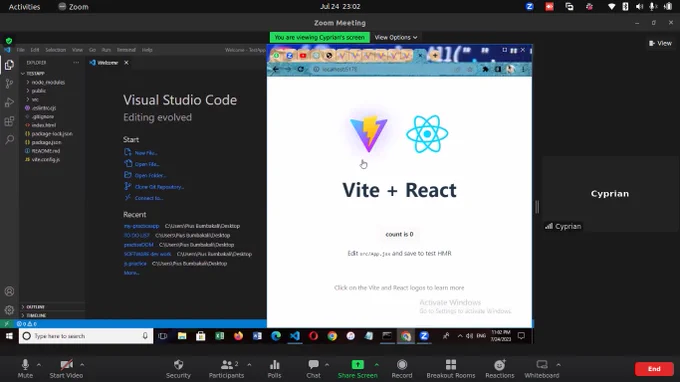Open Source Control in VS Code activity bar

point(9,84)
